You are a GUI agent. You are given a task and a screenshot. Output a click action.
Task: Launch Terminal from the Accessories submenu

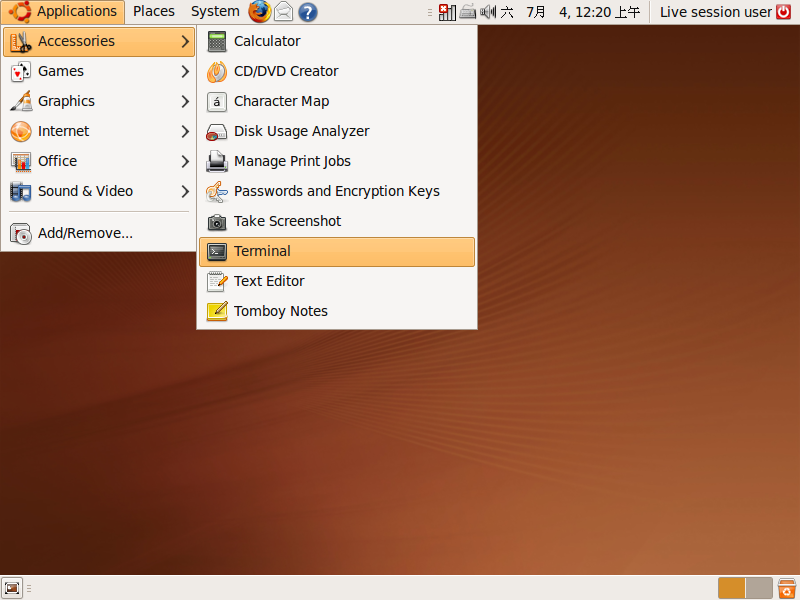(337, 252)
